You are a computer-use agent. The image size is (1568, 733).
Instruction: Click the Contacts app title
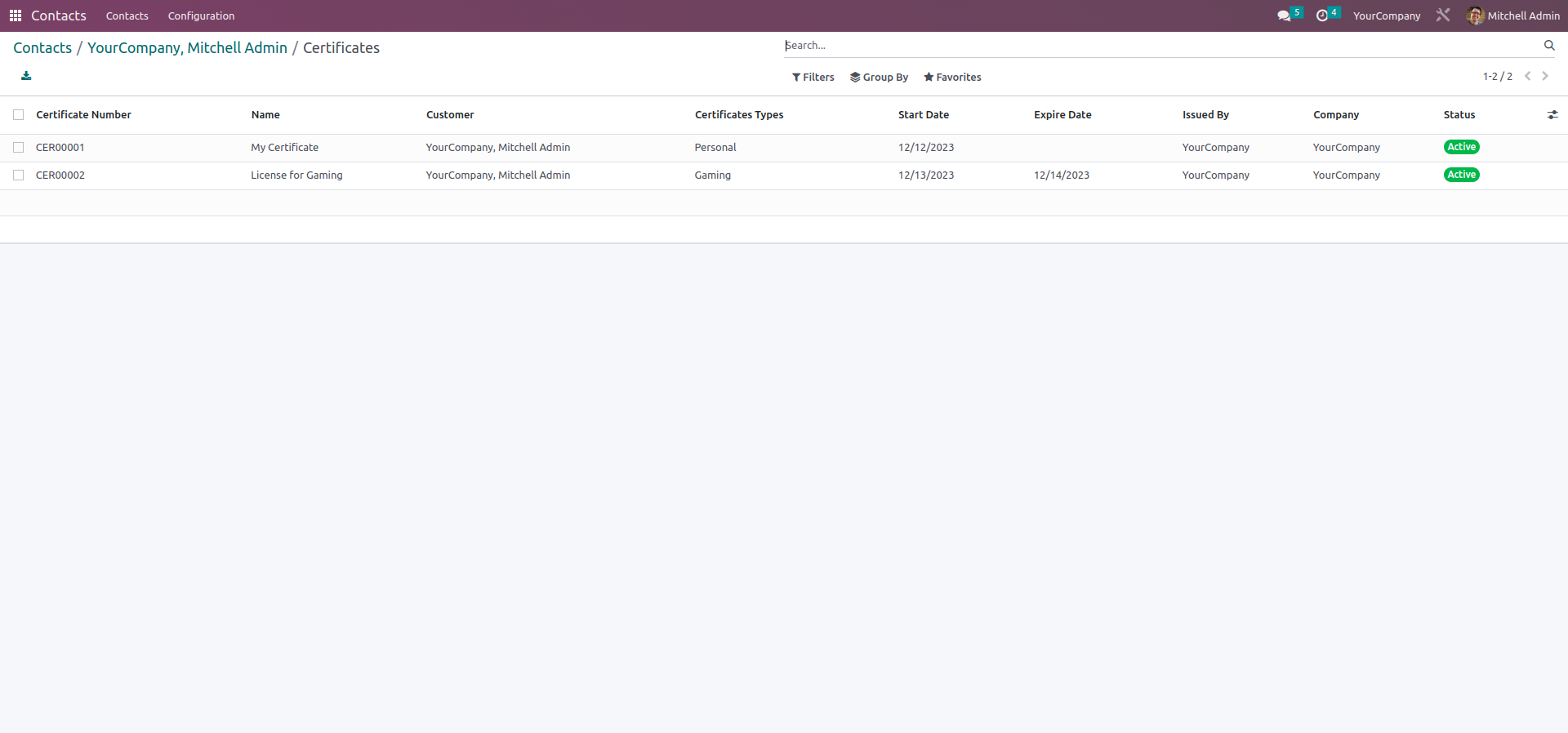point(59,16)
